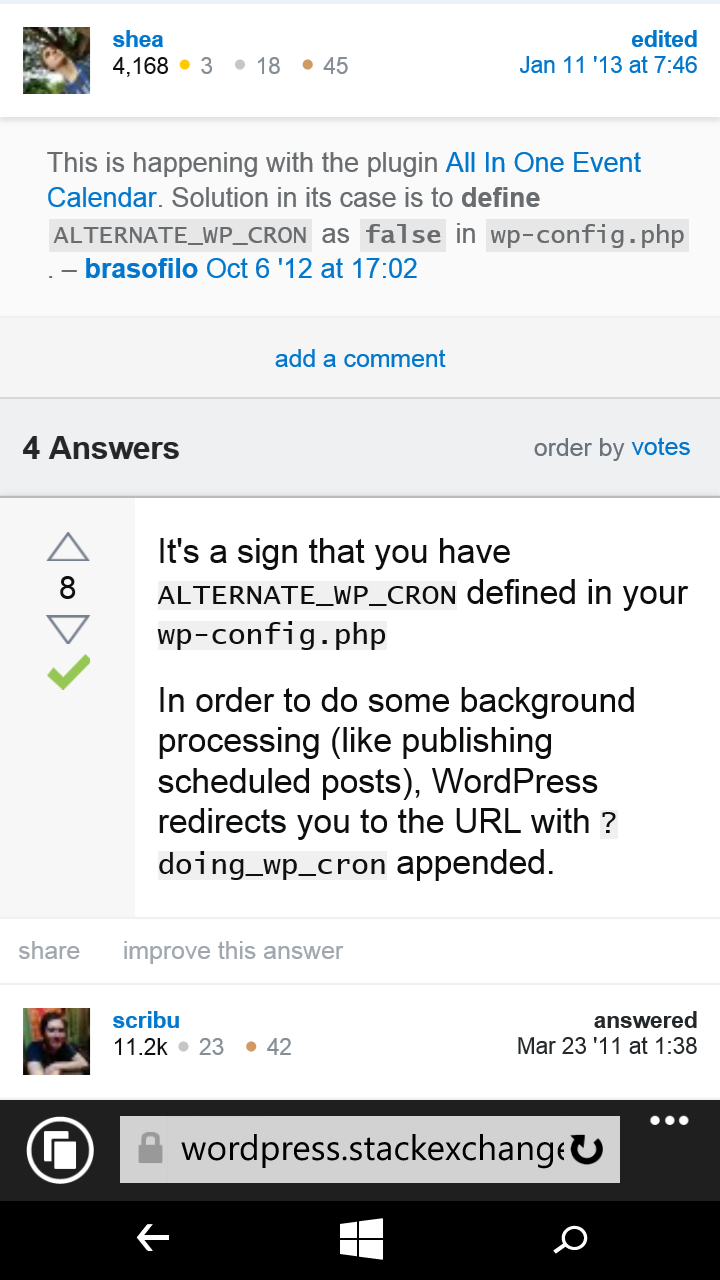Click the padlock security icon
The image size is (720, 1280).
pyautogui.click(x=150, y=1149)
